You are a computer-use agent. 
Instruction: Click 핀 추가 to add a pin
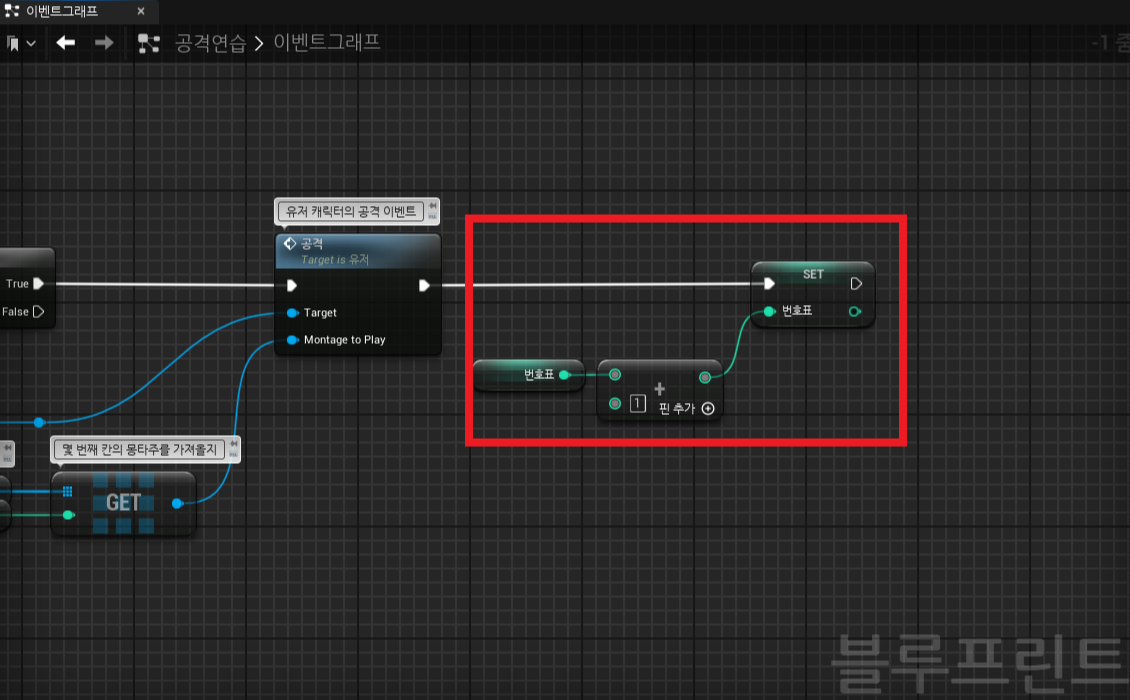686,409
